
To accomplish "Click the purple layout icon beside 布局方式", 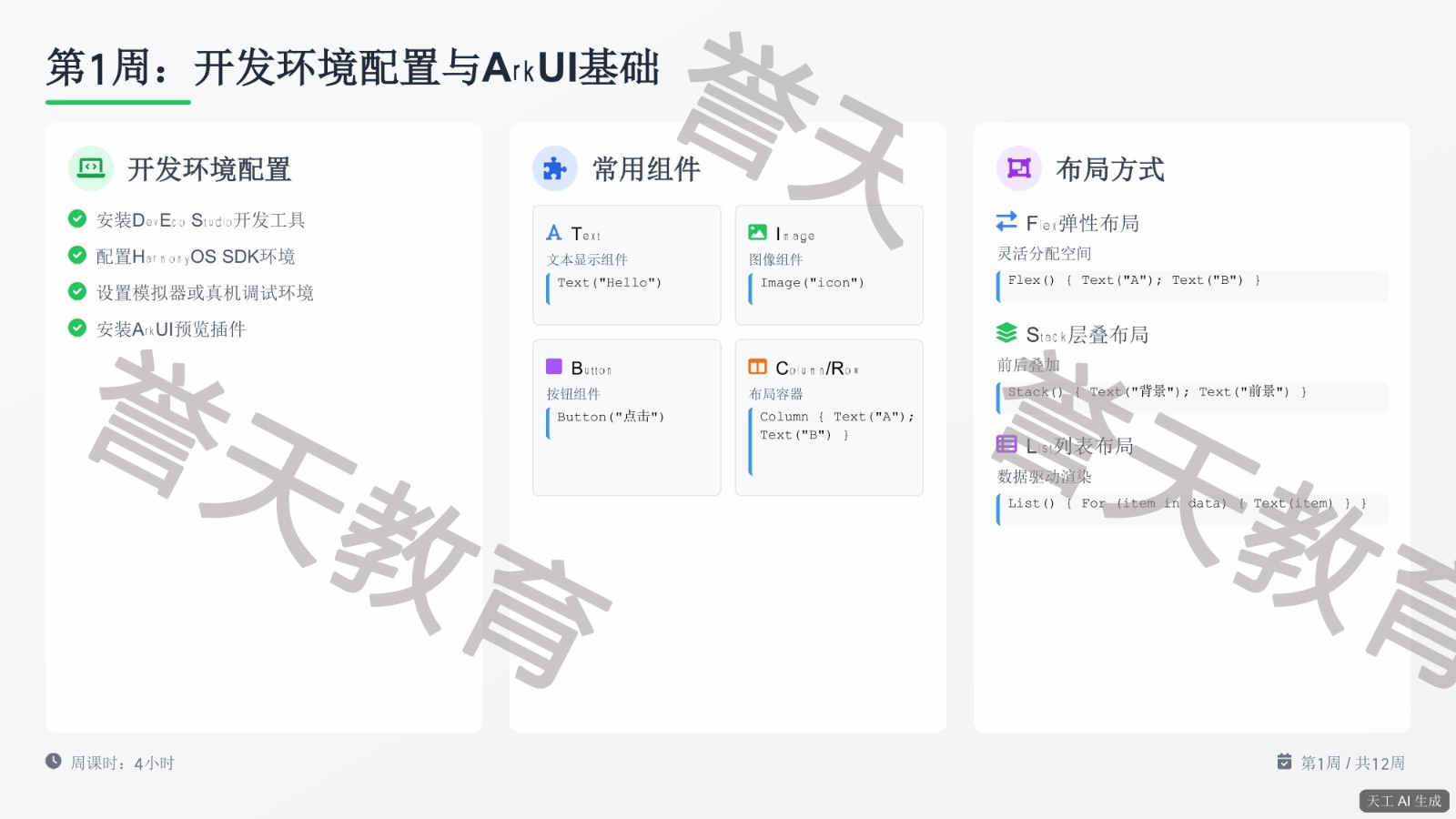I will pyautogui.click(x=1018, y=168).
